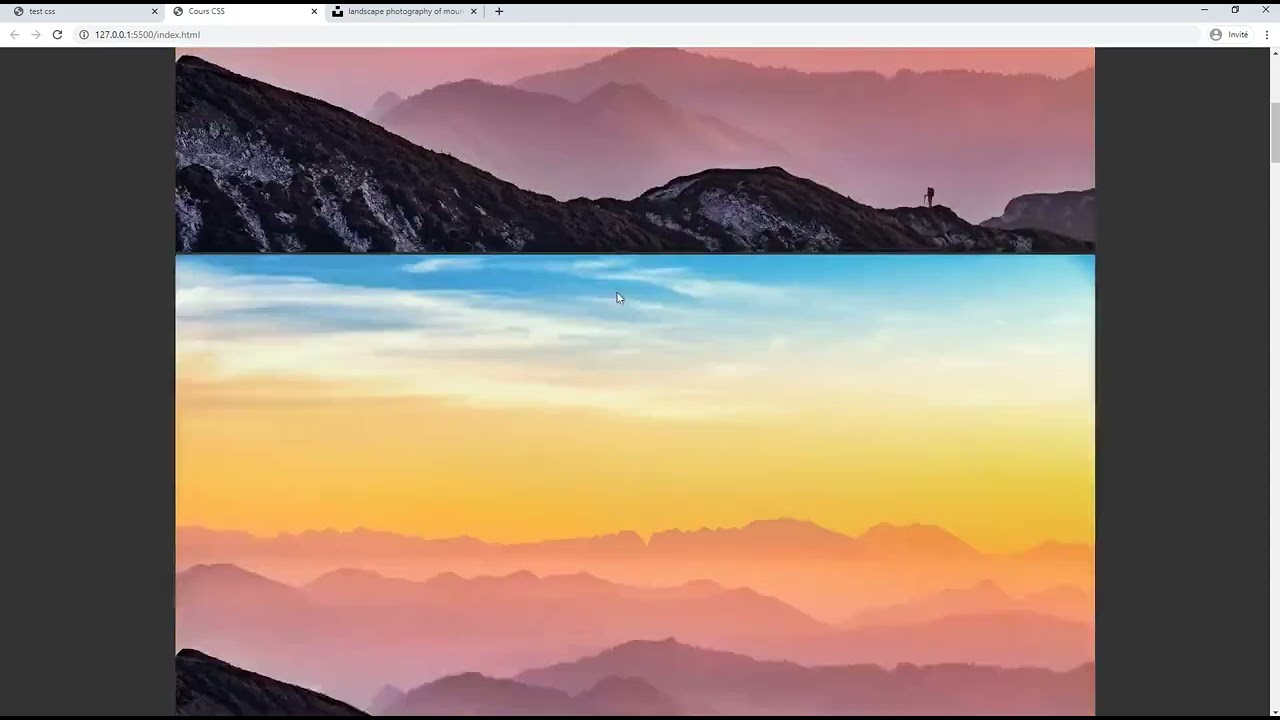The height and width of the screenshot is (720, 1280).
Task: Click the Unsplash favicon on landscape tab
Action: pos(337,11)
